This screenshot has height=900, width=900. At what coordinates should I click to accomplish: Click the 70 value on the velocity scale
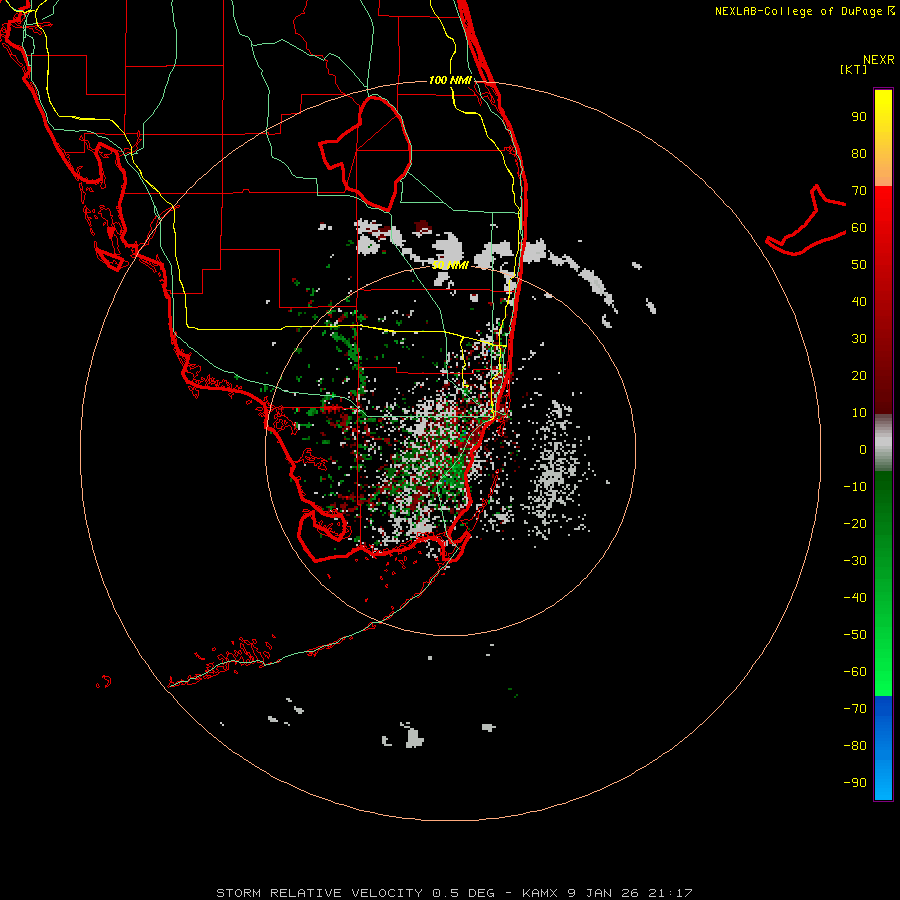859,191
